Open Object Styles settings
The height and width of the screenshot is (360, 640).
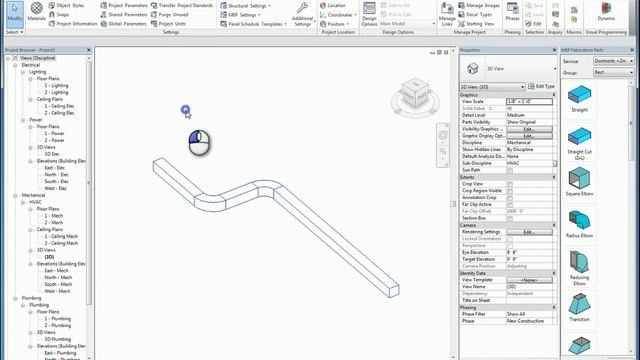(66, 5)
